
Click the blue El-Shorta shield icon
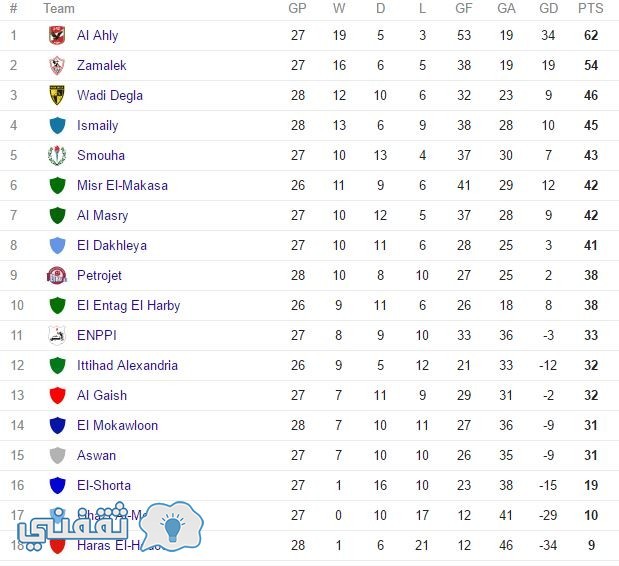57,485
